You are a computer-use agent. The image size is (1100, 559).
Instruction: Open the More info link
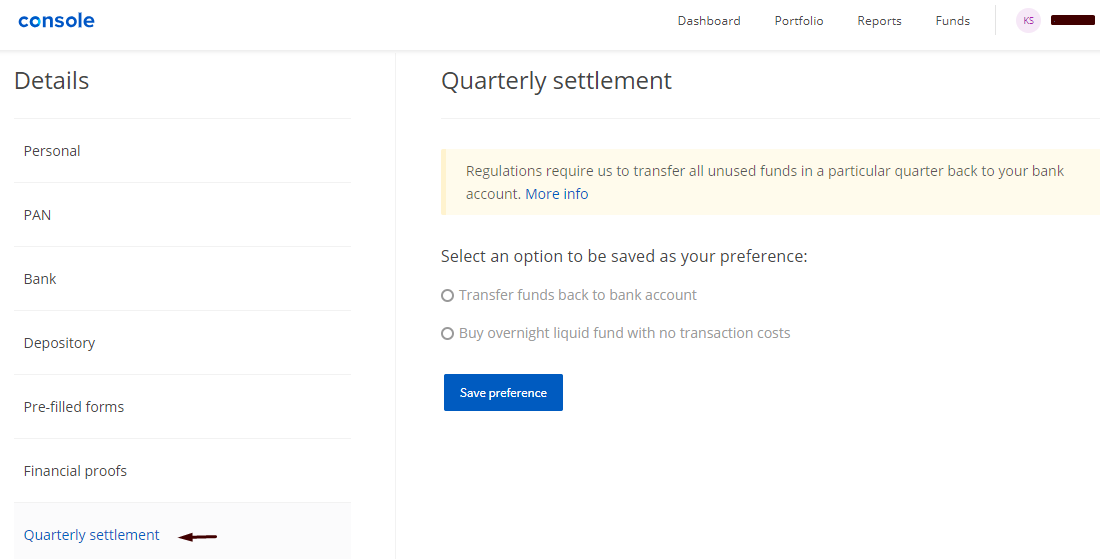[x=556, y=194]
